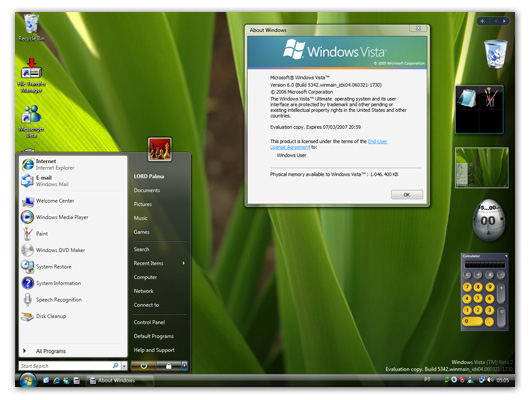Click the sidebar add gadget plus button
This screenshot has height=400, width=530.
482,21
